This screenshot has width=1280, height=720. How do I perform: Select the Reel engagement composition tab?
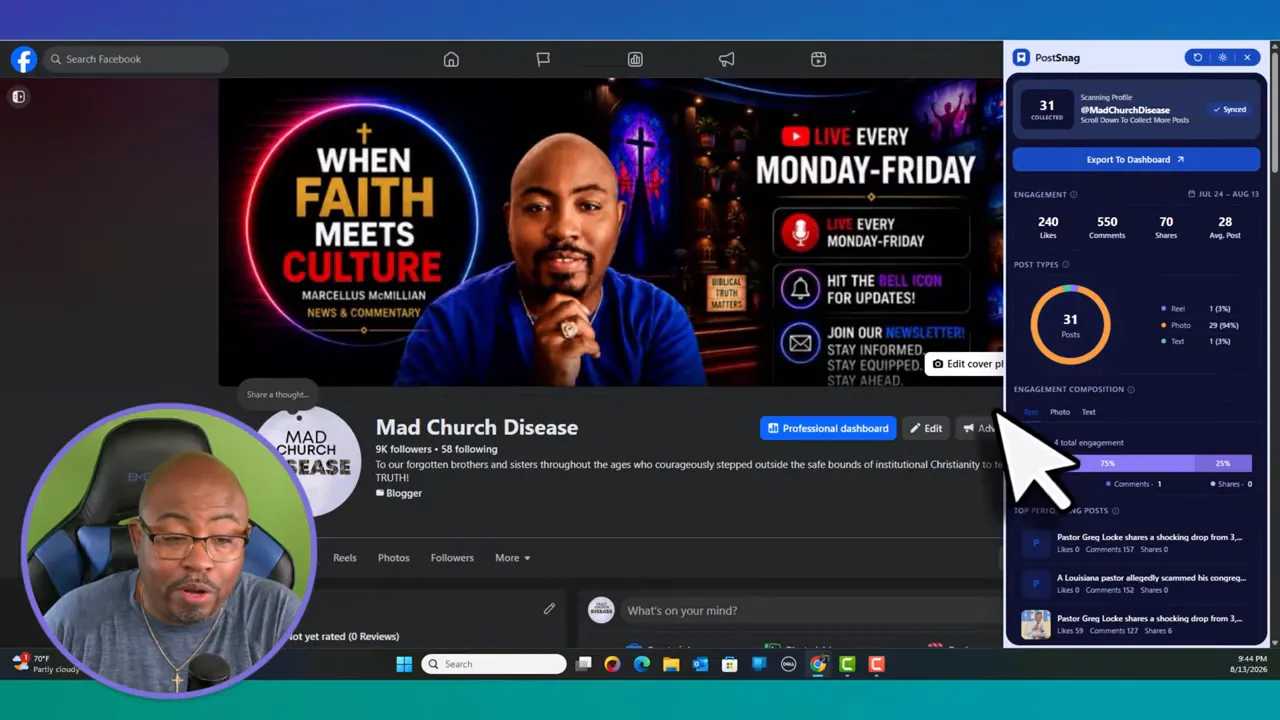tap(1030, 412)
